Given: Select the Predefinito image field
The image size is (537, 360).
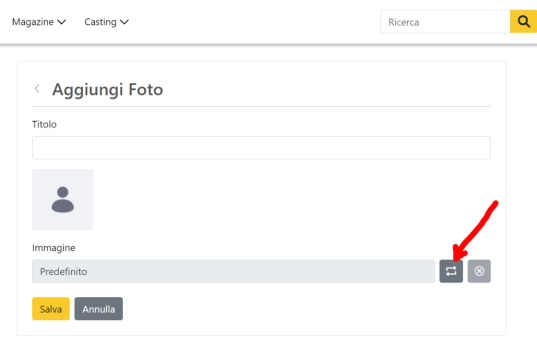Looking at the screenshot, I should (x=233, y=271).
